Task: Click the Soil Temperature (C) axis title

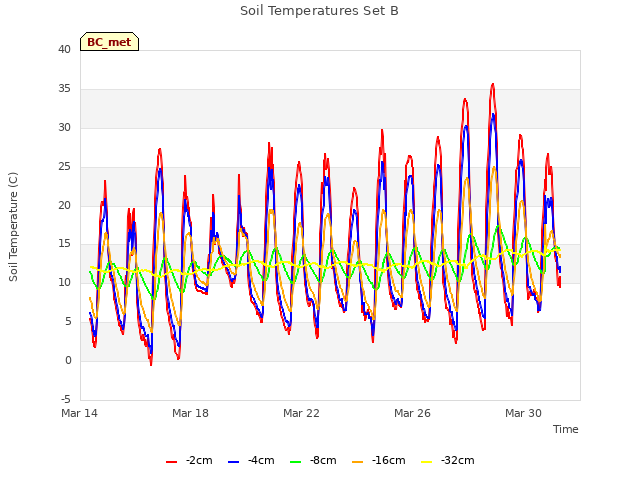Action: (x=13, y=227)
